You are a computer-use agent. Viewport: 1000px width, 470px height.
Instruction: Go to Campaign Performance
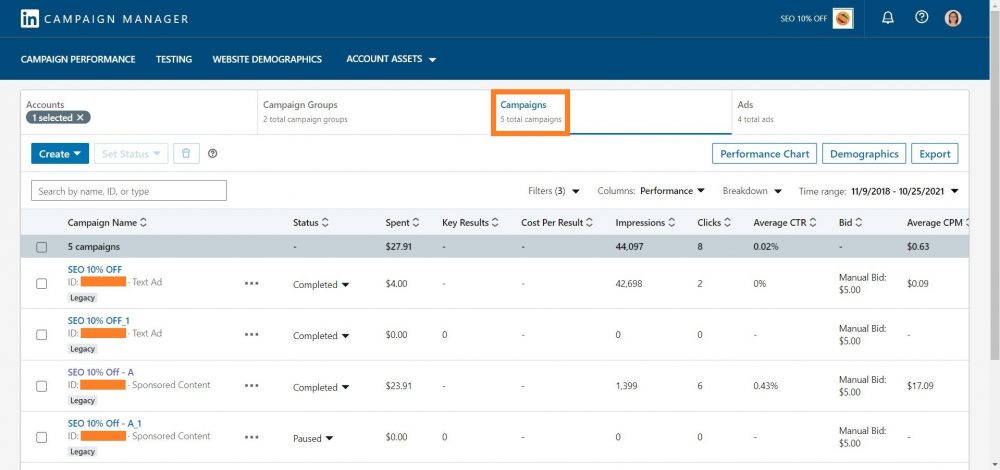78,59
